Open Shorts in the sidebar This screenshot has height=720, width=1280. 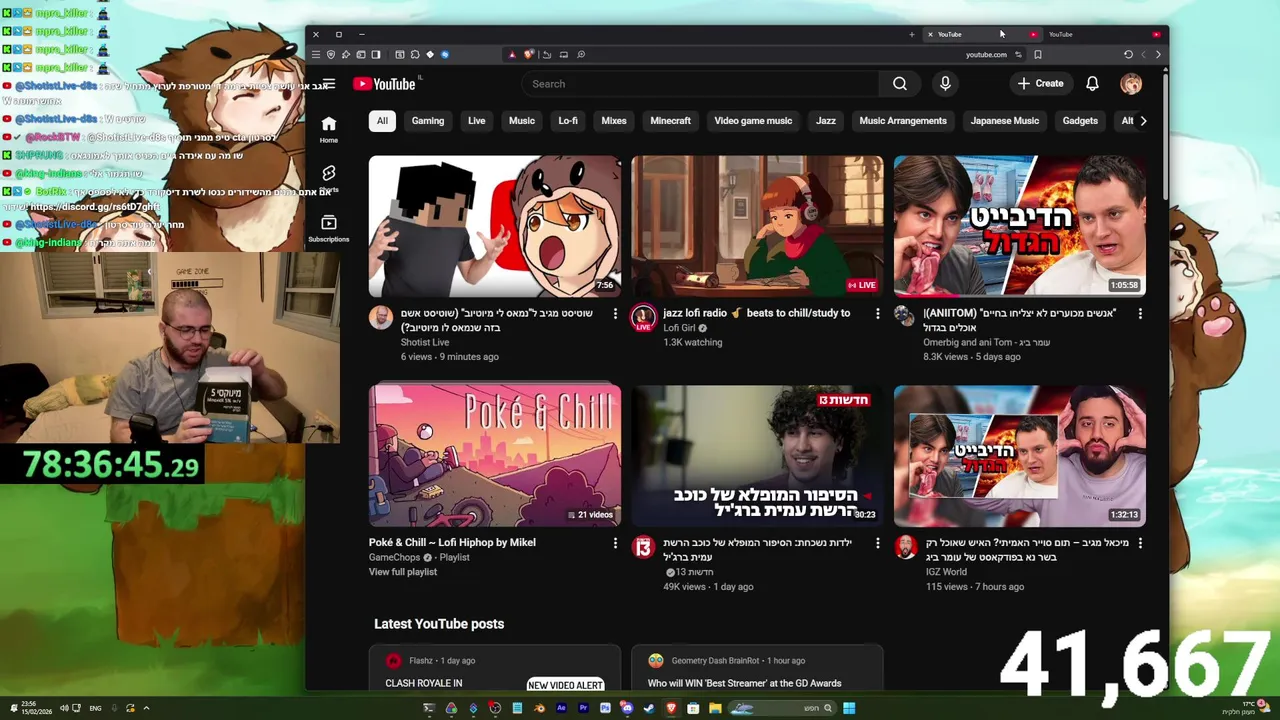pyautogui.click(x=329, y=178)
